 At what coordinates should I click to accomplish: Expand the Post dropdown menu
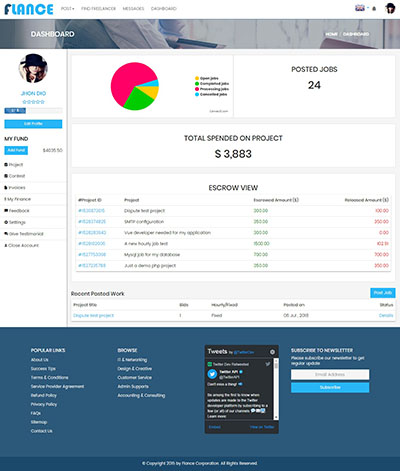pos(68,9)
